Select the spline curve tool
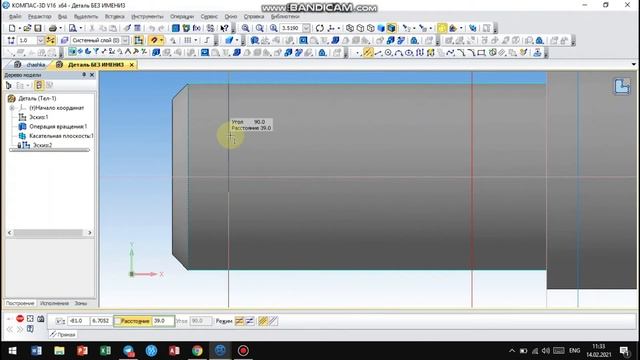 pyautogui.click(x=450, y=53)
